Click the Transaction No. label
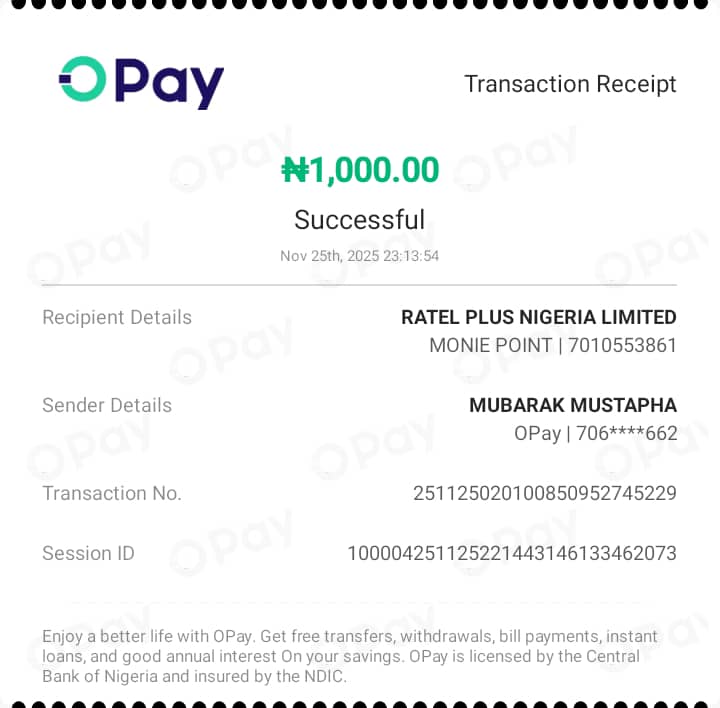The height and width of the screenshot is (708, 720). coord(112,494)
